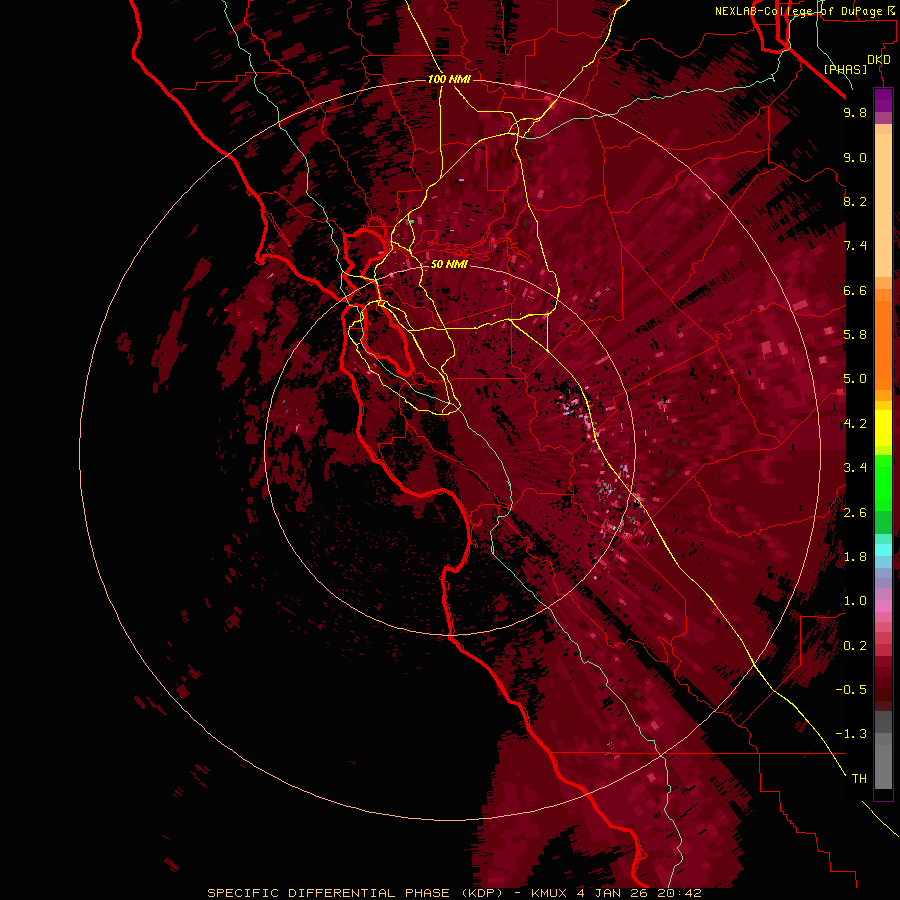Click the yellow segment of the color bar

(883, 428)
